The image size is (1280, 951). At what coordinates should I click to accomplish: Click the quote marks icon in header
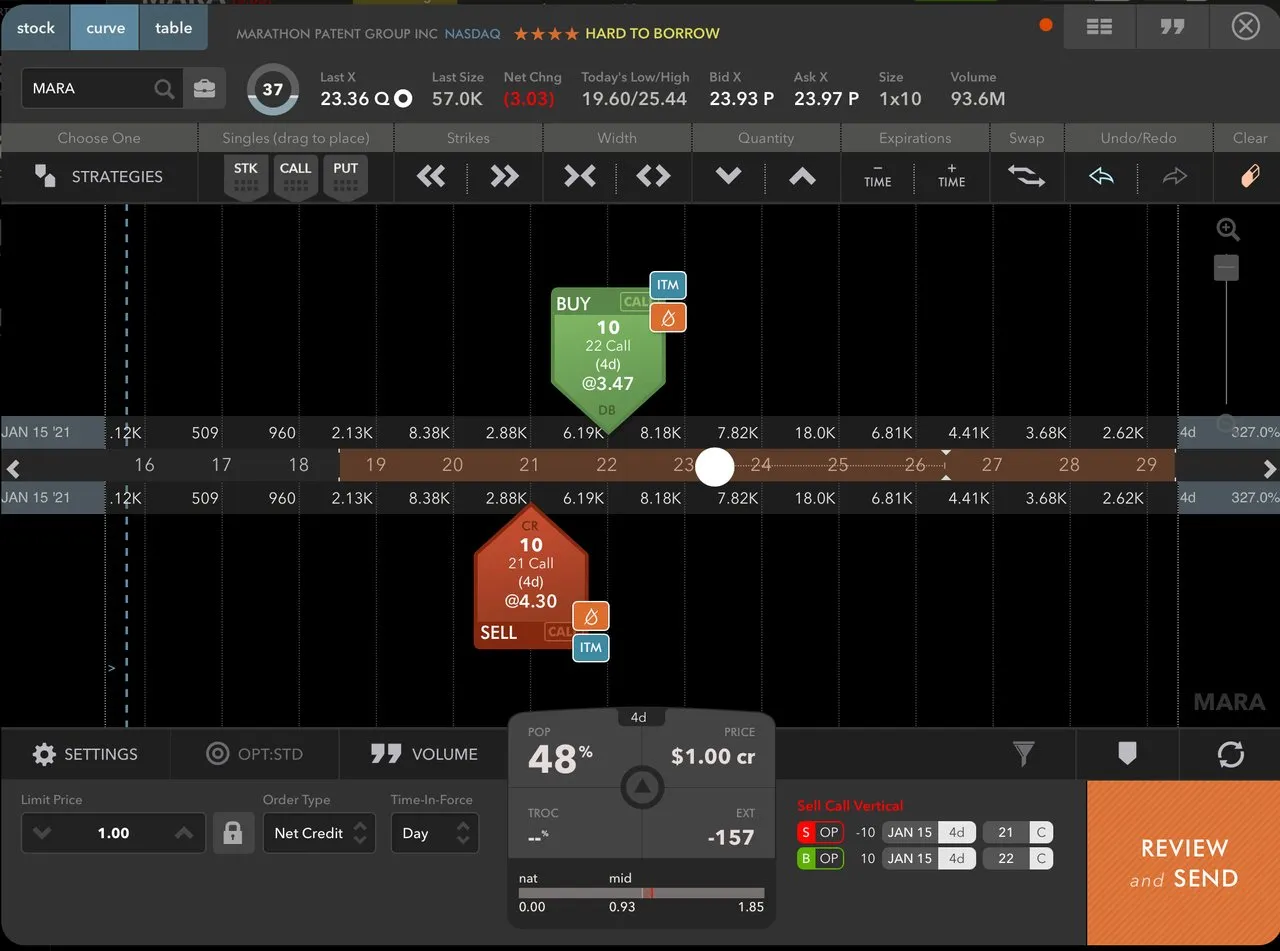(1172, 27)
